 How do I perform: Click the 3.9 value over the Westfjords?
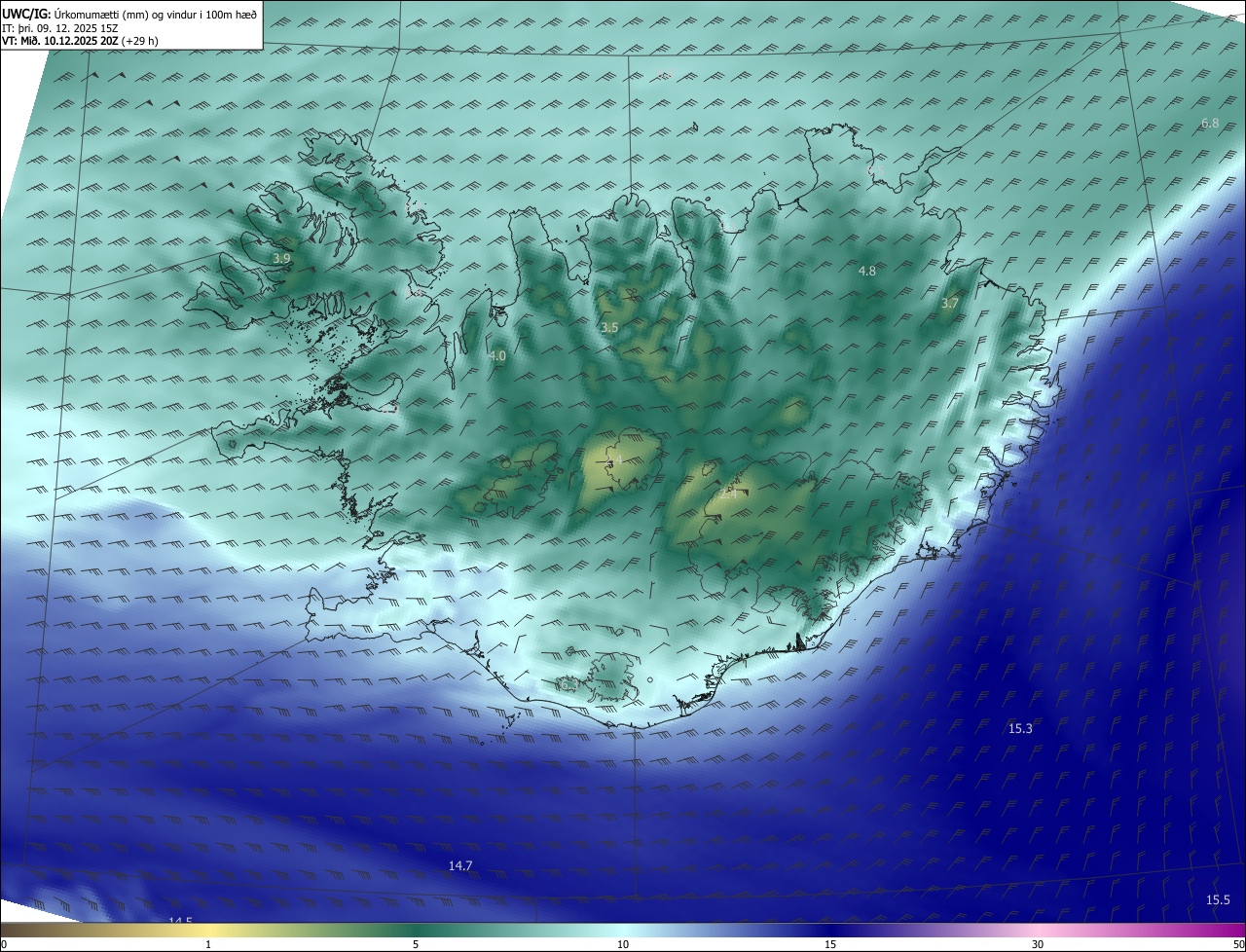(x=281, y=258)
